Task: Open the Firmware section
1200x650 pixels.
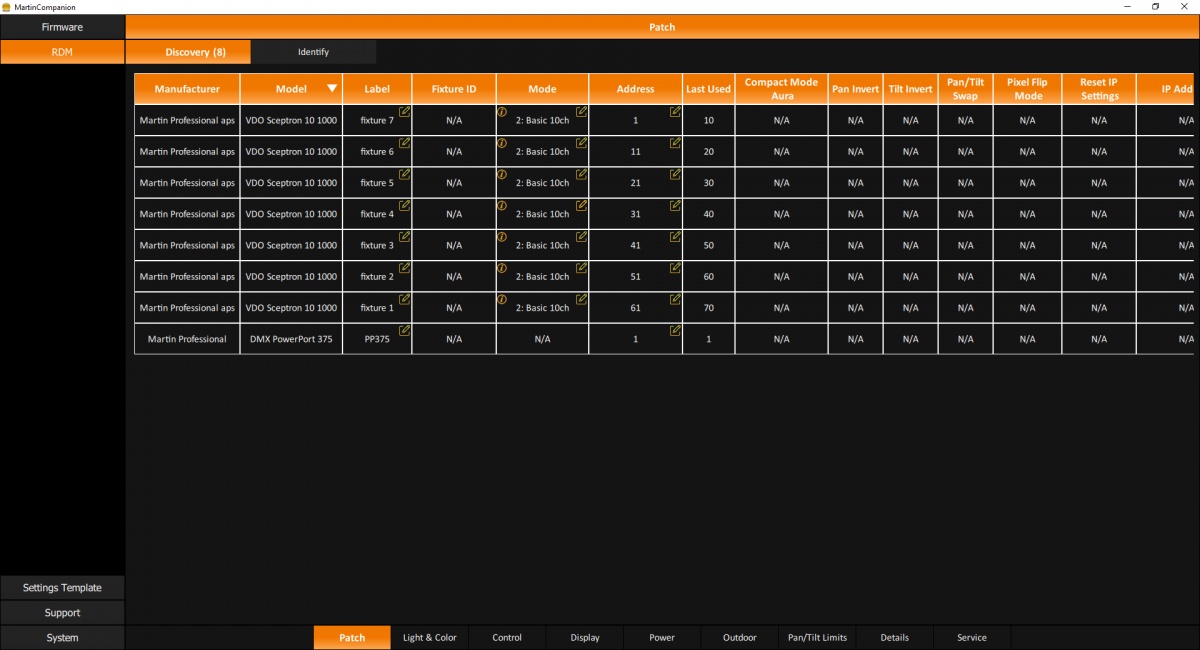Action: 62,27
